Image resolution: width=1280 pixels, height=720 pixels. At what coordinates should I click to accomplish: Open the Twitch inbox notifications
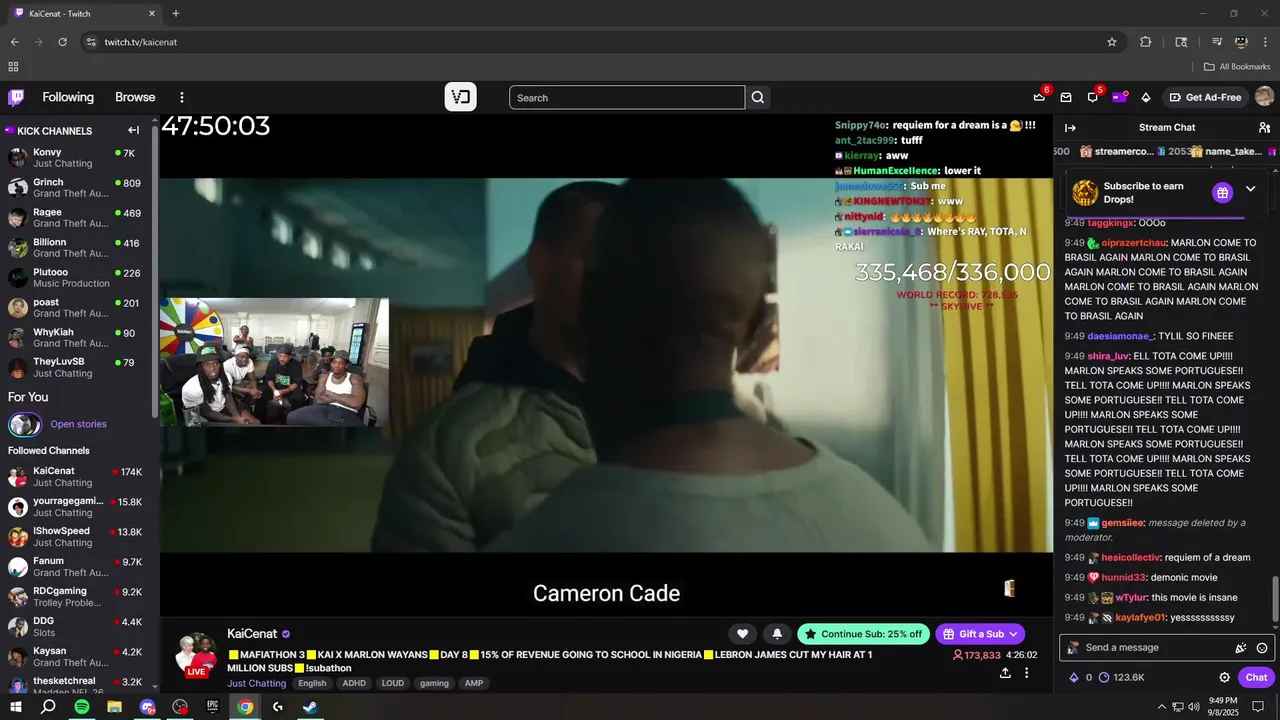[x=1066, y=97]
